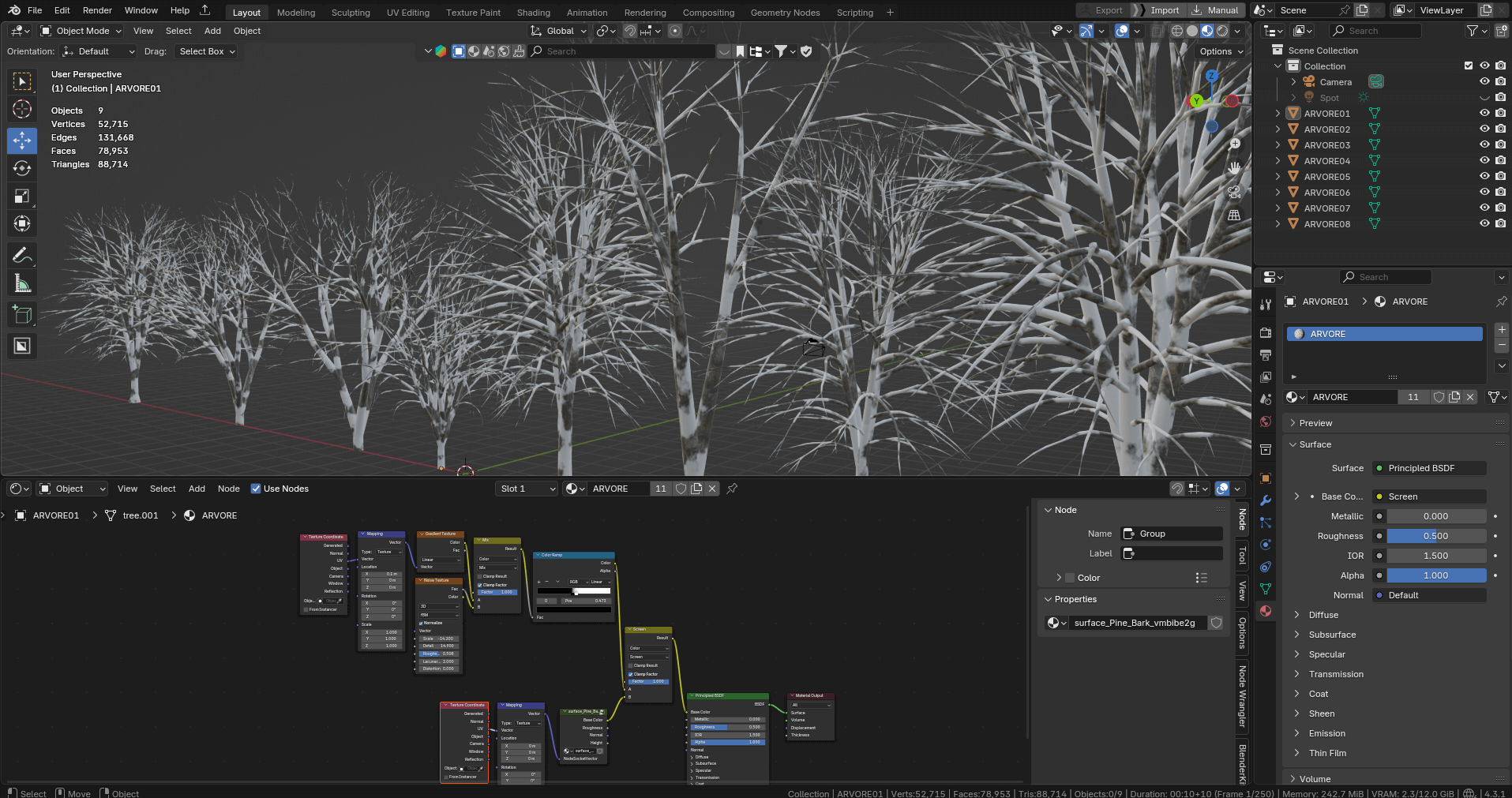The height and width of the screenshot is (798, 1512).
Task: Expand the Emission panel
Action: click(1326, 733)
